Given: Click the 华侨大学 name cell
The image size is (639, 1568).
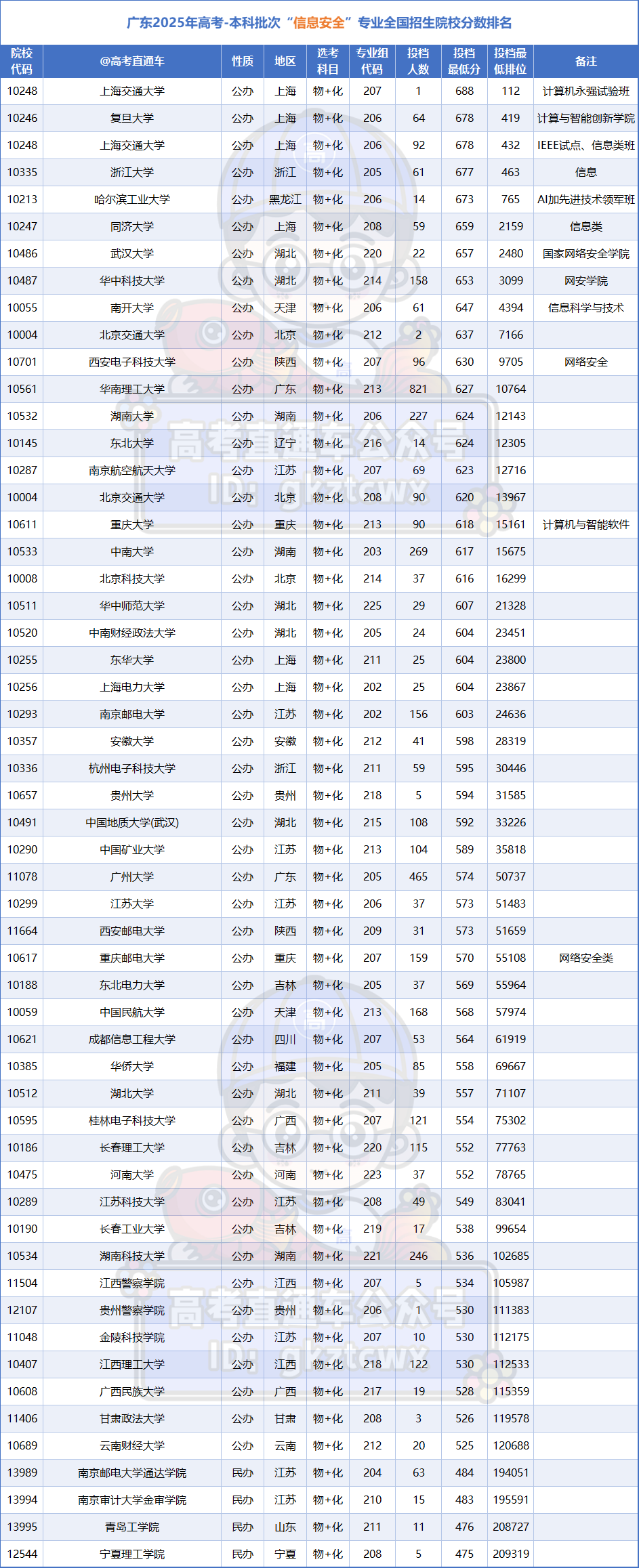Looking at the screenshot, I should [132, 1066].
